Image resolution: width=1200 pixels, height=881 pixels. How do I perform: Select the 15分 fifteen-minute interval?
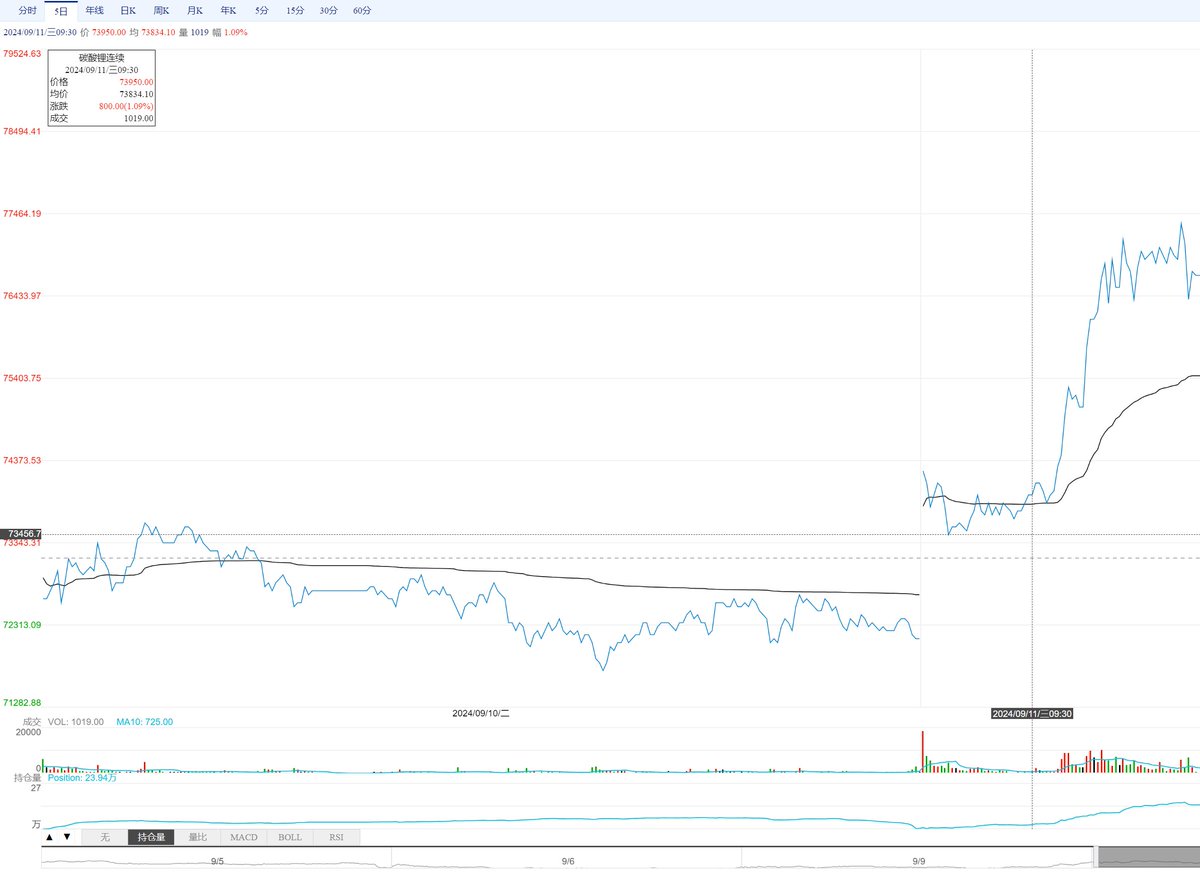[x=294, y=10]
